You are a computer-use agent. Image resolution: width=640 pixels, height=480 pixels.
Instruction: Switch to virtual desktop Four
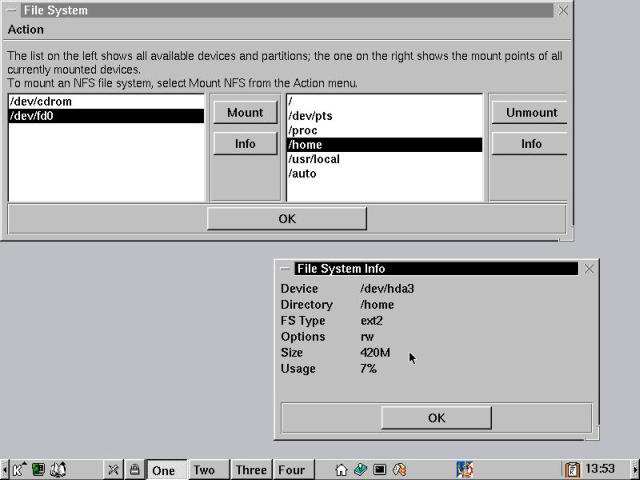(x=291, y=470)
